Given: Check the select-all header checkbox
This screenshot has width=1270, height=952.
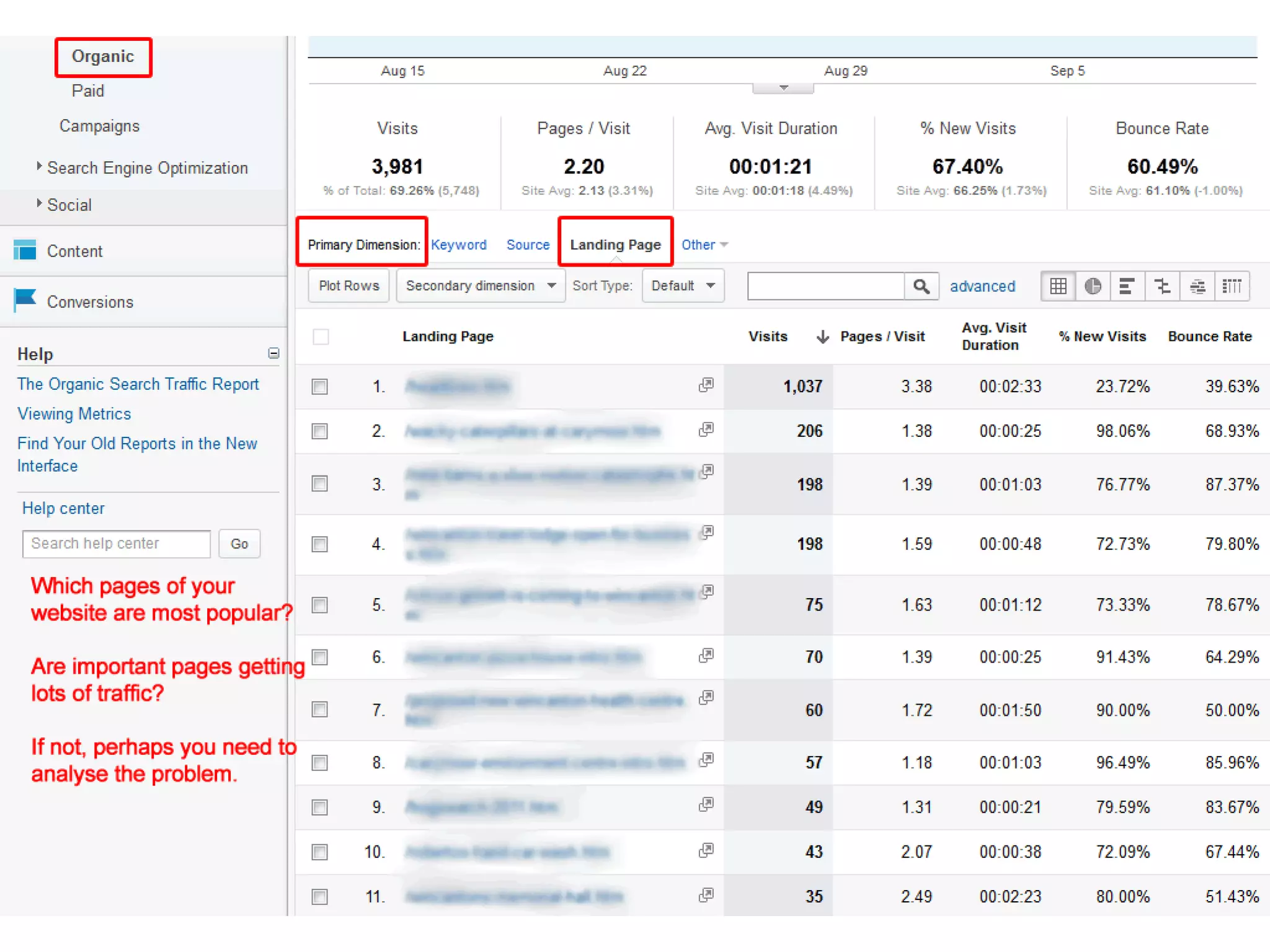Looking at the screenshot, I should pyautogui.click(x=321, y=337).
